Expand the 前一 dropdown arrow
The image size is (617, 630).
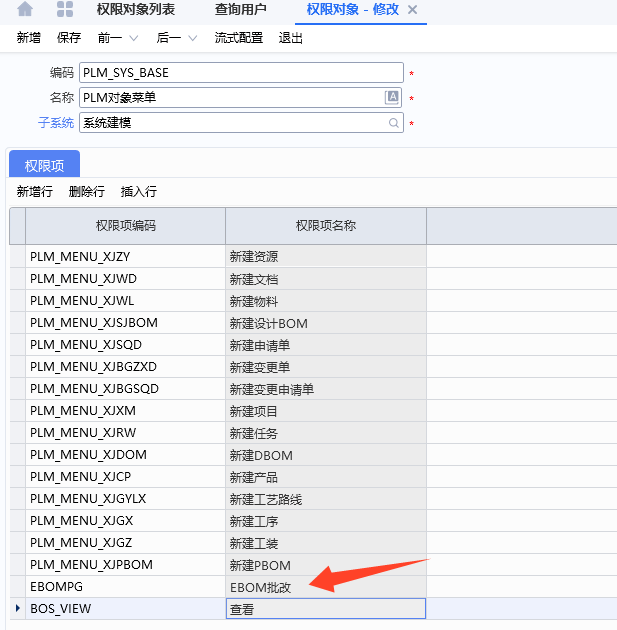(133, 39)
